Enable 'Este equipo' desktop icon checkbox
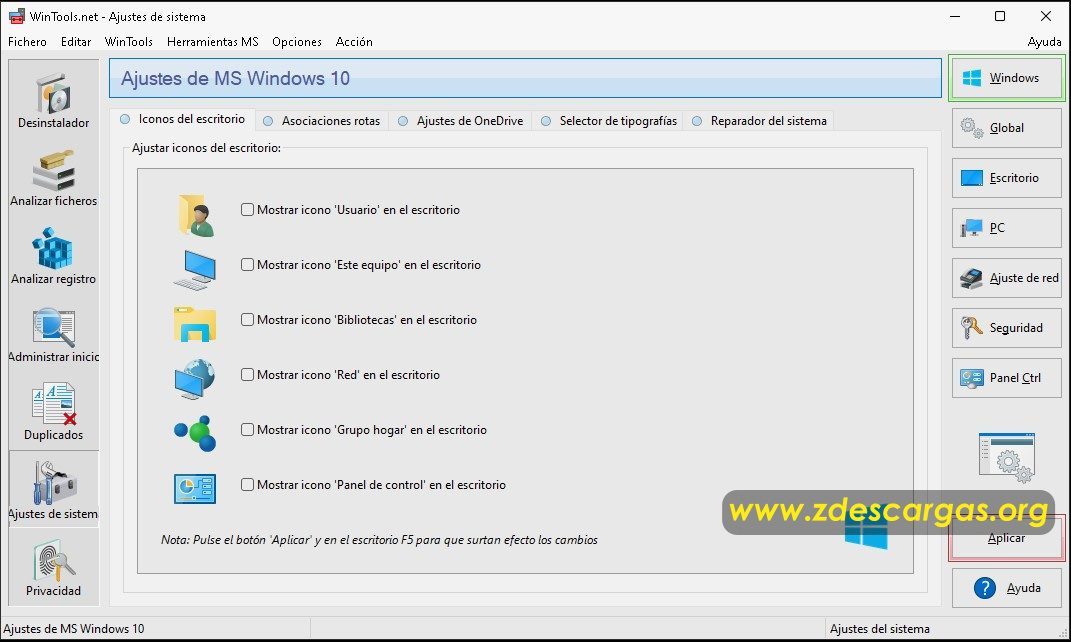This screenshot has height=642, width=1071. tap(247, 264)
